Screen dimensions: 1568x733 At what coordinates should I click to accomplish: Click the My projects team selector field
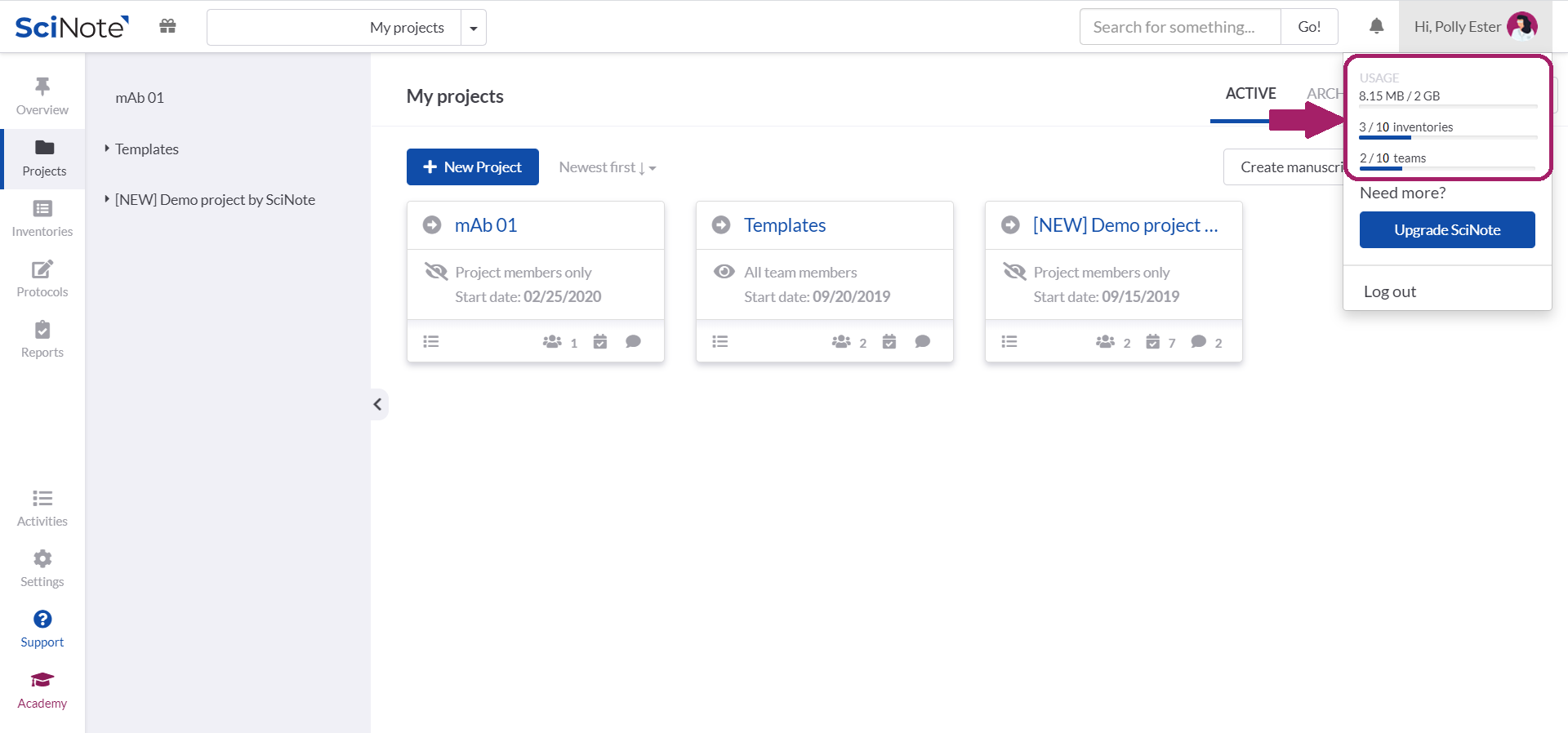coord(334,28)
